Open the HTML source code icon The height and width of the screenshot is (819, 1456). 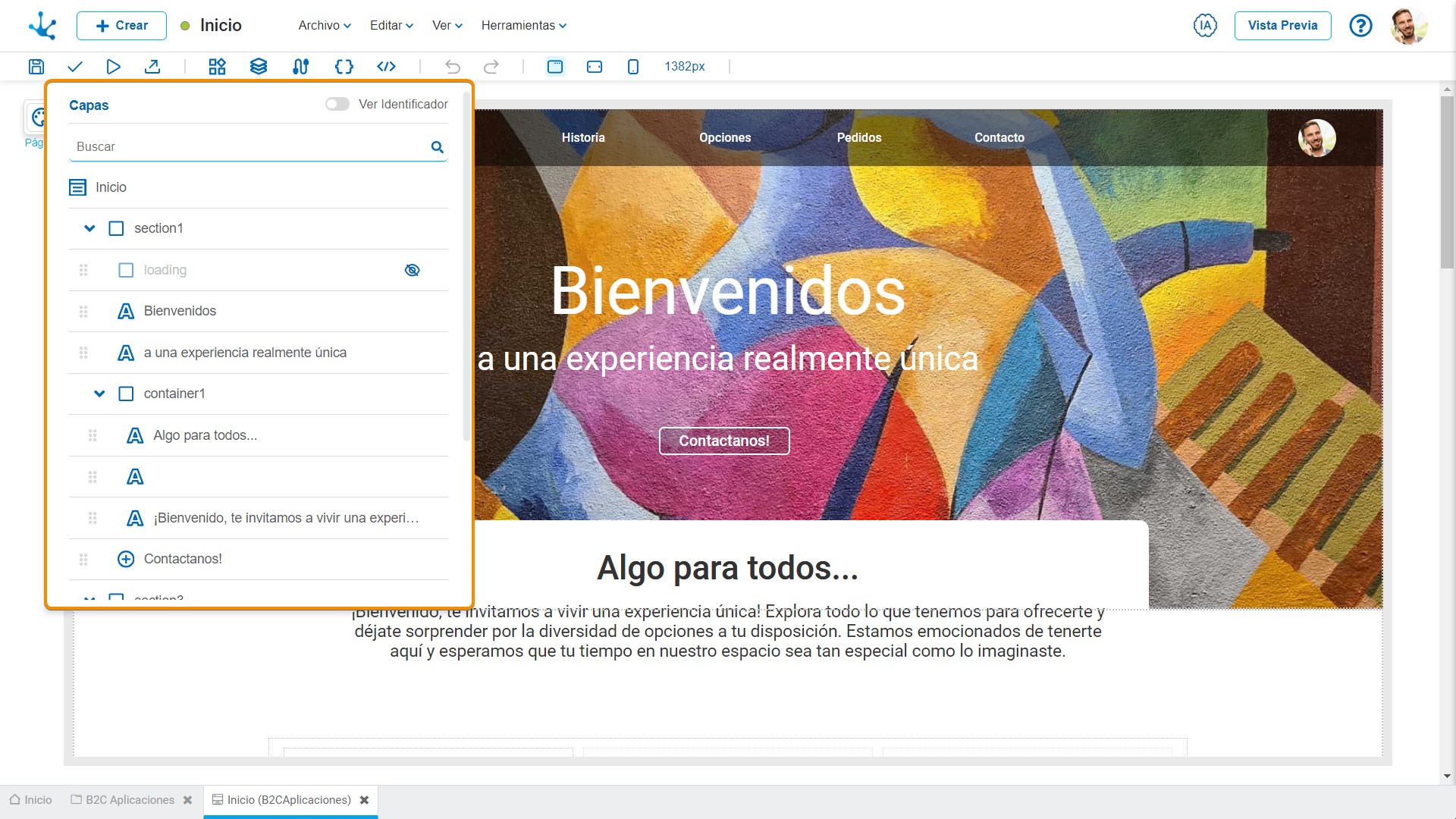[386, 67]
